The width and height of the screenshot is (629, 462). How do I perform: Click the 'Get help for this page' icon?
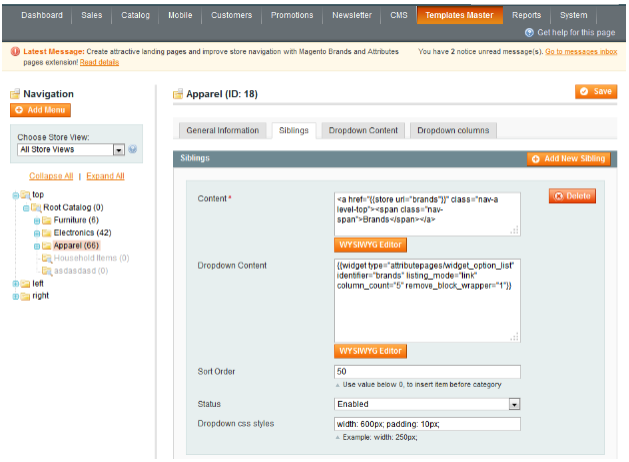[530, 32]
